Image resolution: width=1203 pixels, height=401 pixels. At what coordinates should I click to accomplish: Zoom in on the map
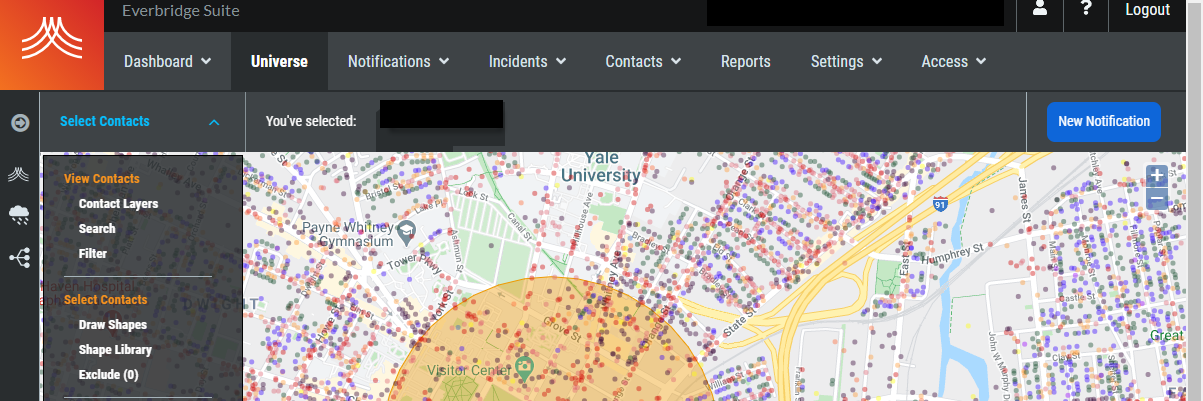[x=1157, y=176]
